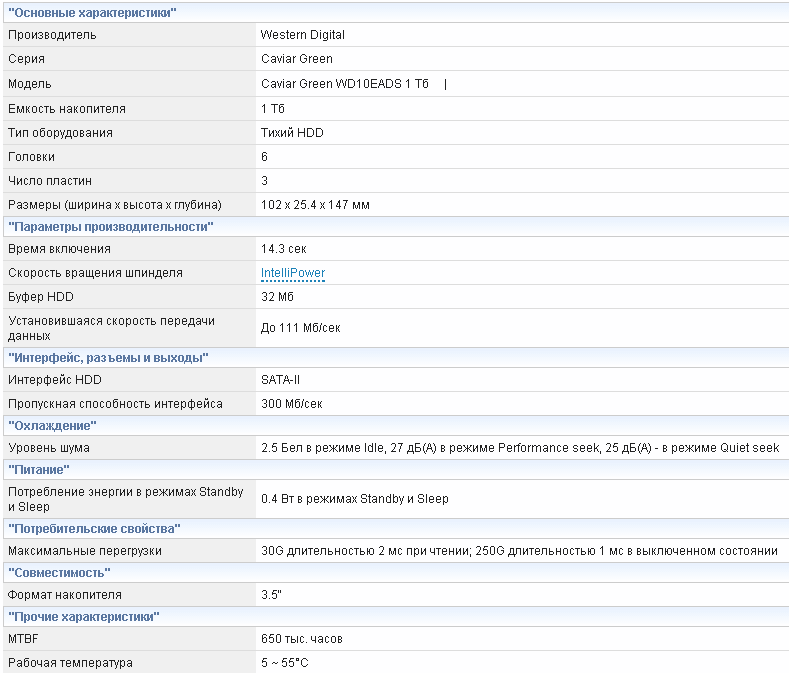The image size is (789, 673).
Task: Click the SATA-II interface value
Action: (x=281, y=380)
